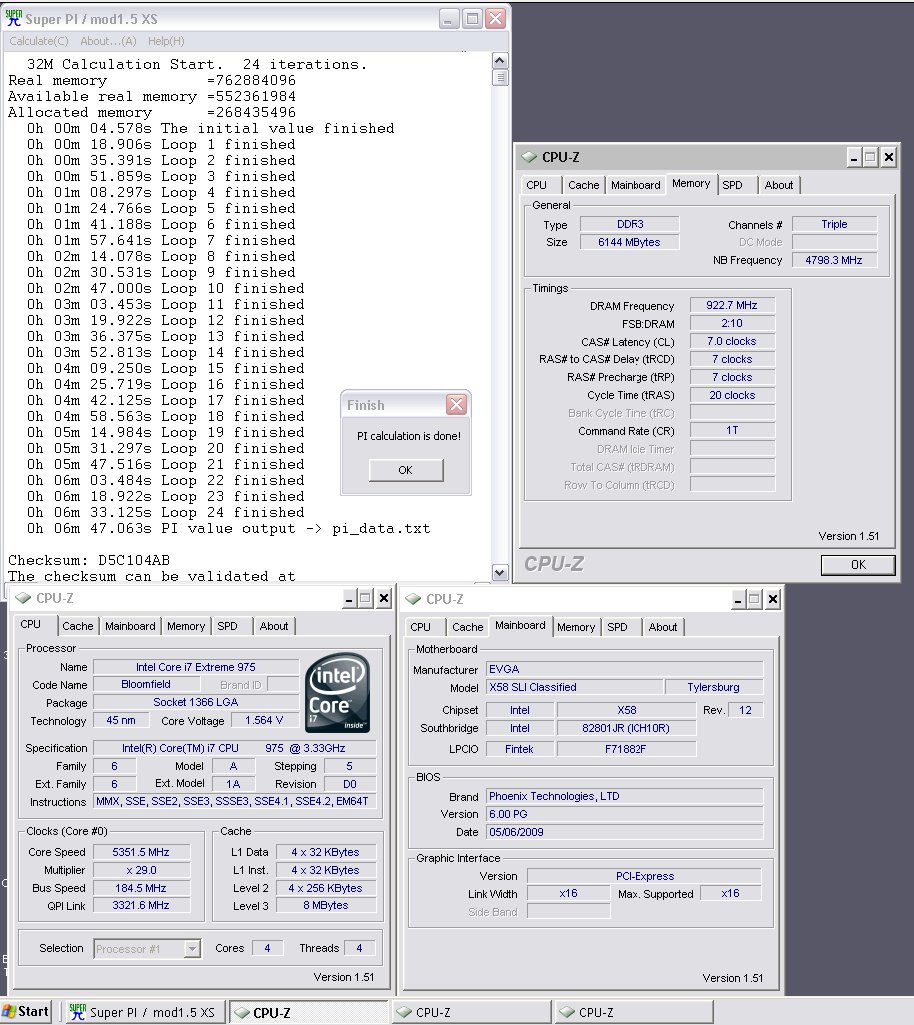Click the BIOS date 05/06/2009 field
This screenshot has width=914, height=1025.
(624, 832)
